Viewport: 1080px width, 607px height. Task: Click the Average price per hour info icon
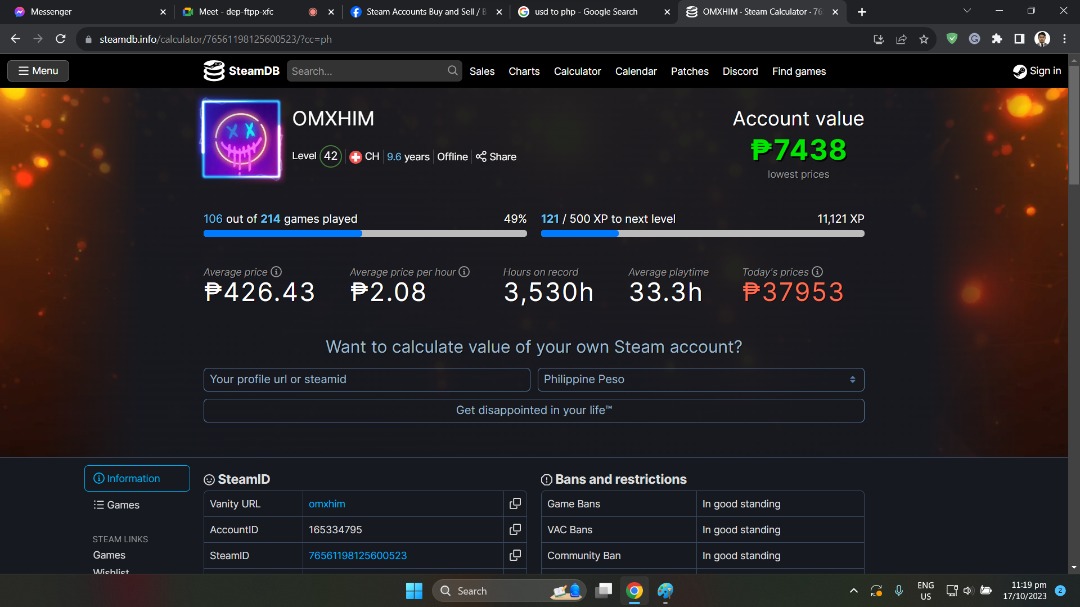464,271
